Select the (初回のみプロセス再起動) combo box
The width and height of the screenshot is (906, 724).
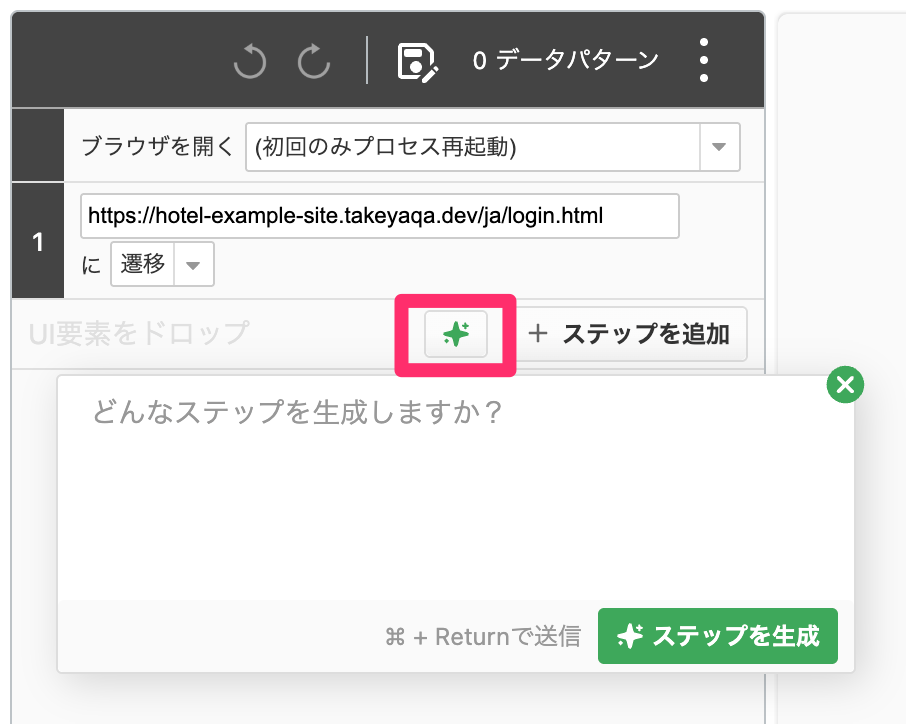pos(492,147)
